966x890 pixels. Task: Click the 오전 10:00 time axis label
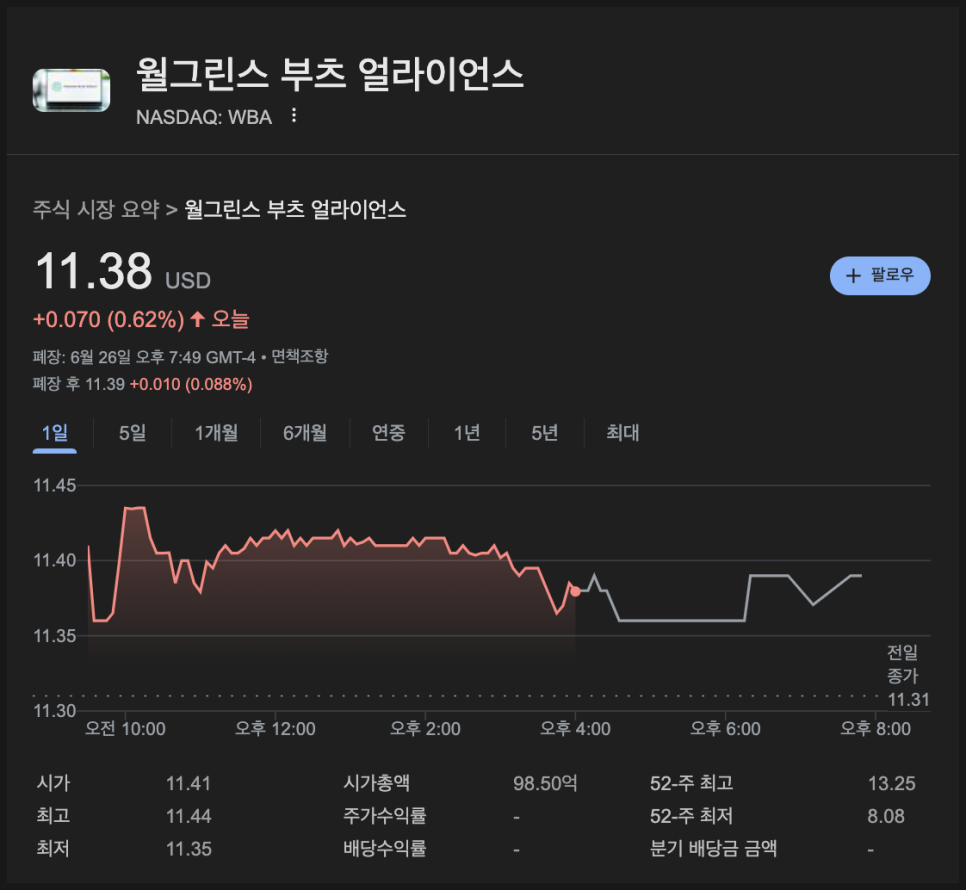(x=125, y=729)
